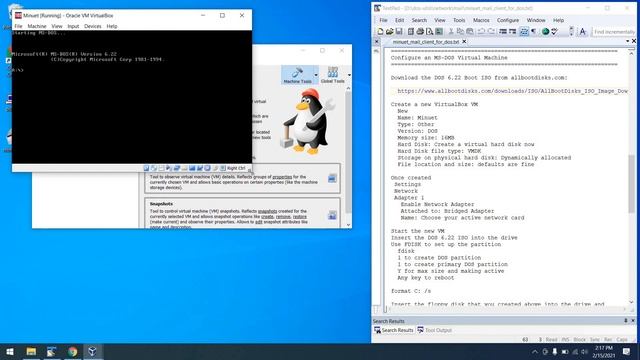Open TextPad Configure menu

click(x=508, y=20)
